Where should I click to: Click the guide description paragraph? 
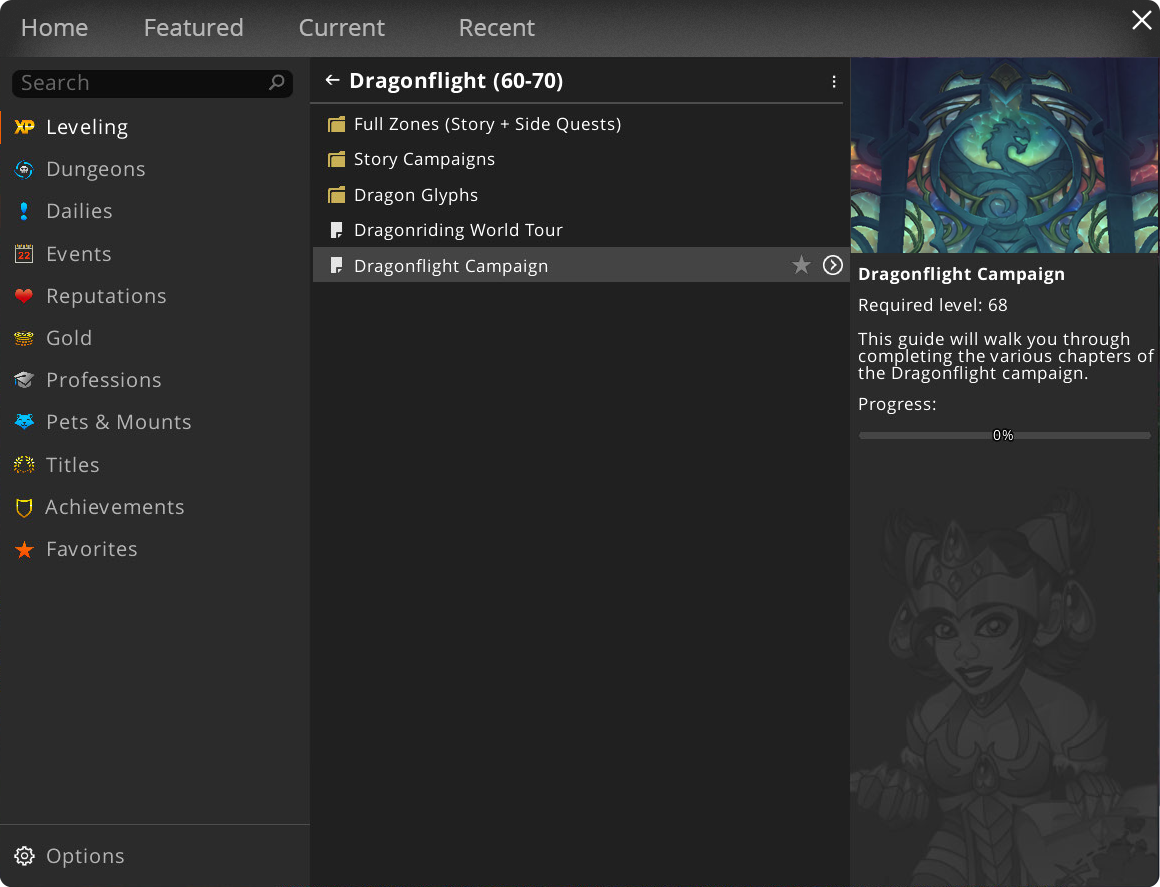tap(1005, 356)
